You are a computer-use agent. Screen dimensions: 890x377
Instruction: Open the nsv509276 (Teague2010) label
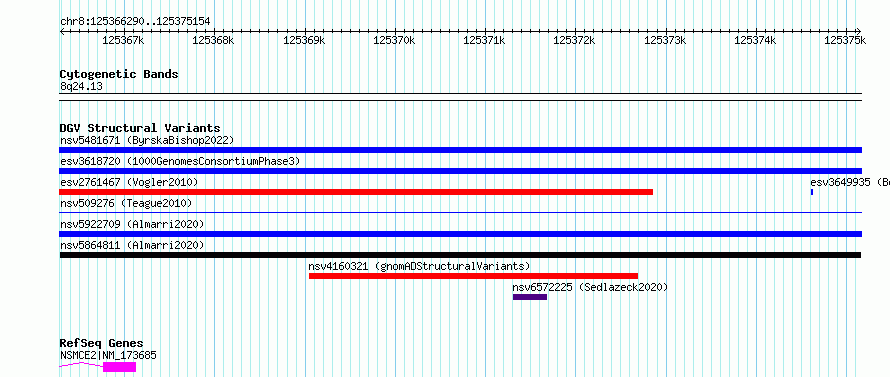pyautogui.click(x=126, y=203)
